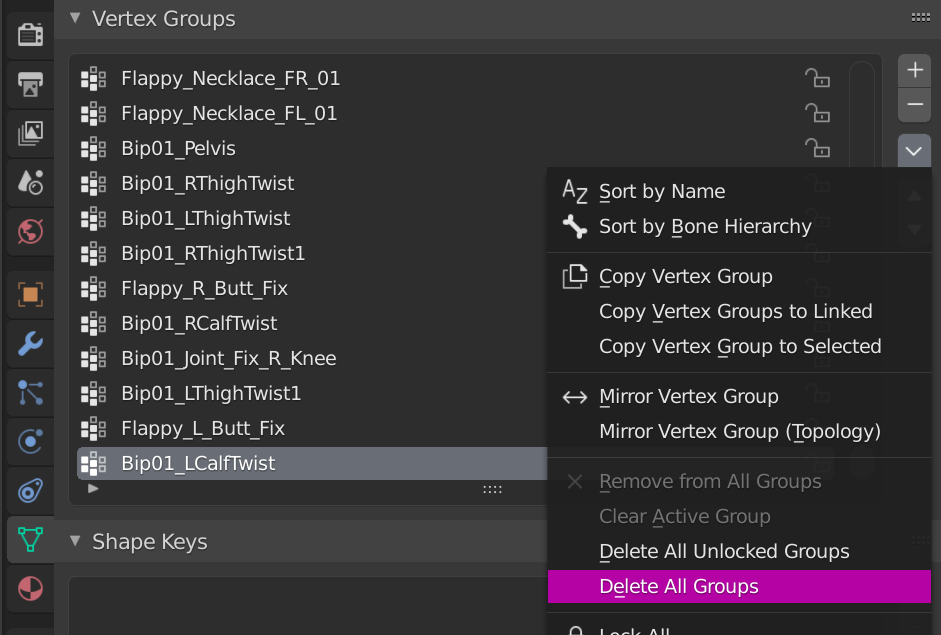Select the Bip01_RCalfTwist vertex group
The width and height of the screenshot is (941, 635).
(x=199, y=323)
